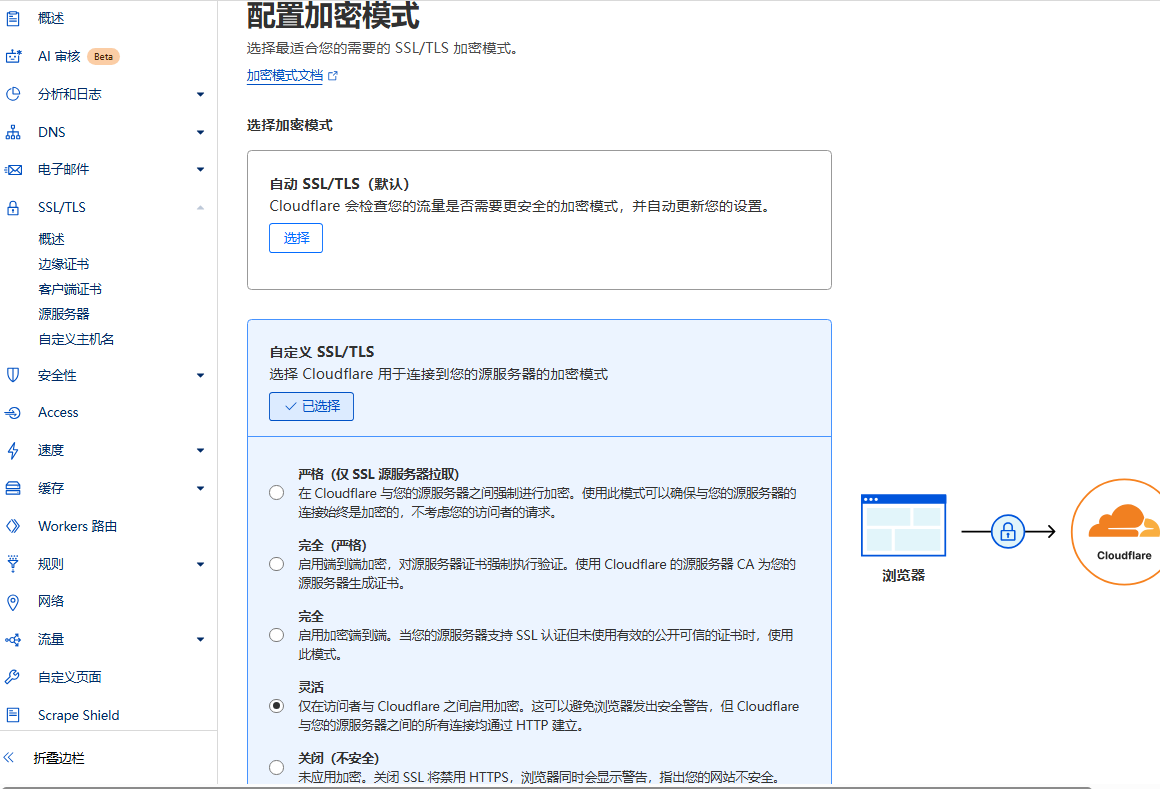Click the double-chevron collapse sidebar icon
Viewport: 1160px width, 789px height.
point(9,758)
